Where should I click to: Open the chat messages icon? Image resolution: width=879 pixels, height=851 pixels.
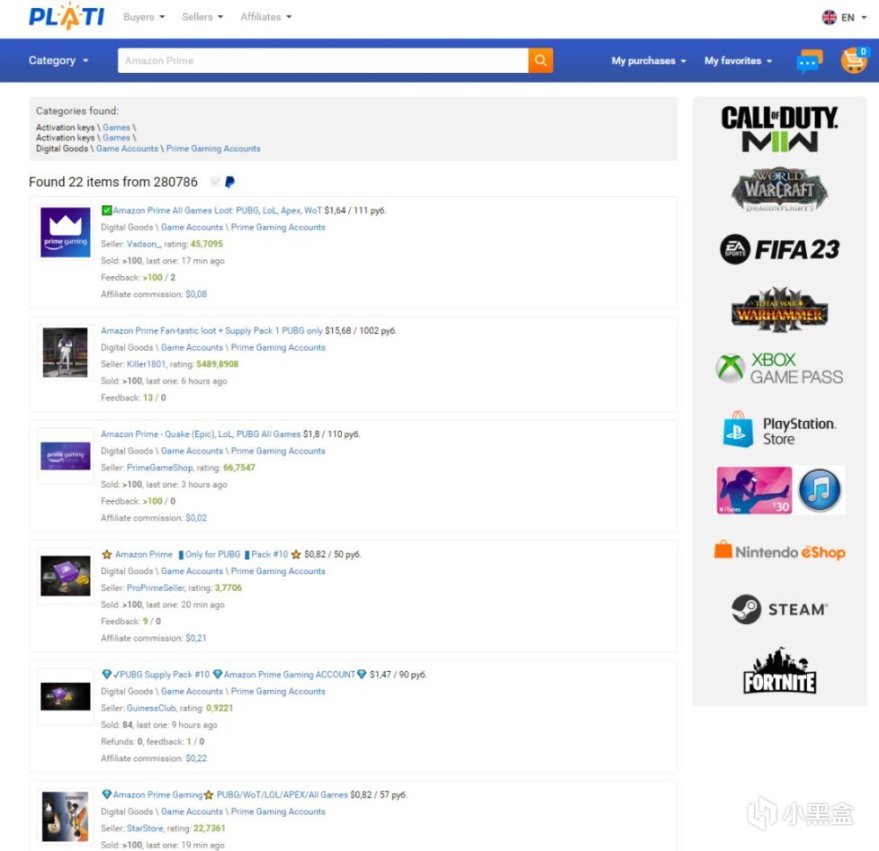pyautogui.click(x=809, y=61)
